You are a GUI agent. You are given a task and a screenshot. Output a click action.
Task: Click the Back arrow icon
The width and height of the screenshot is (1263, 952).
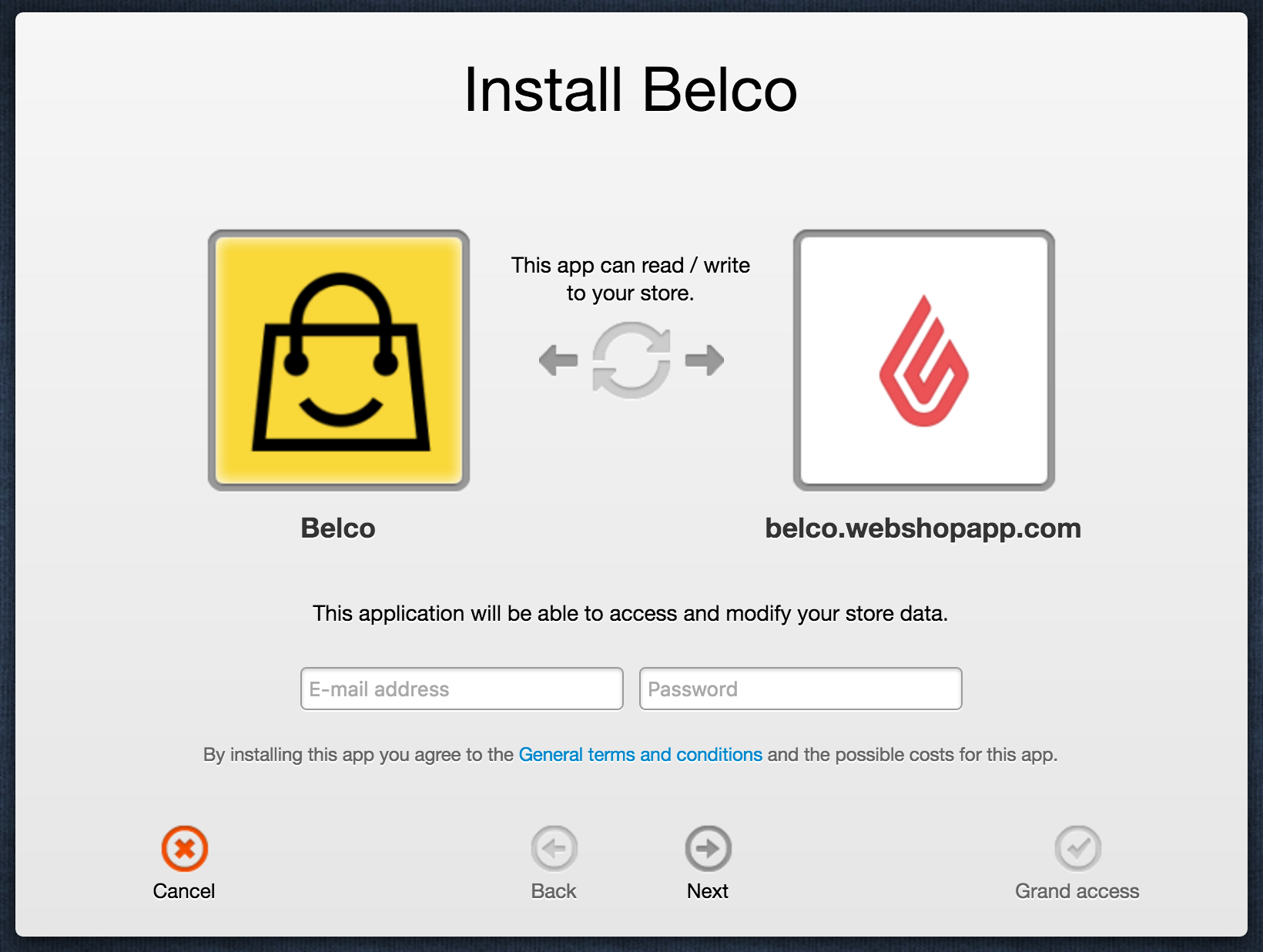554,849
